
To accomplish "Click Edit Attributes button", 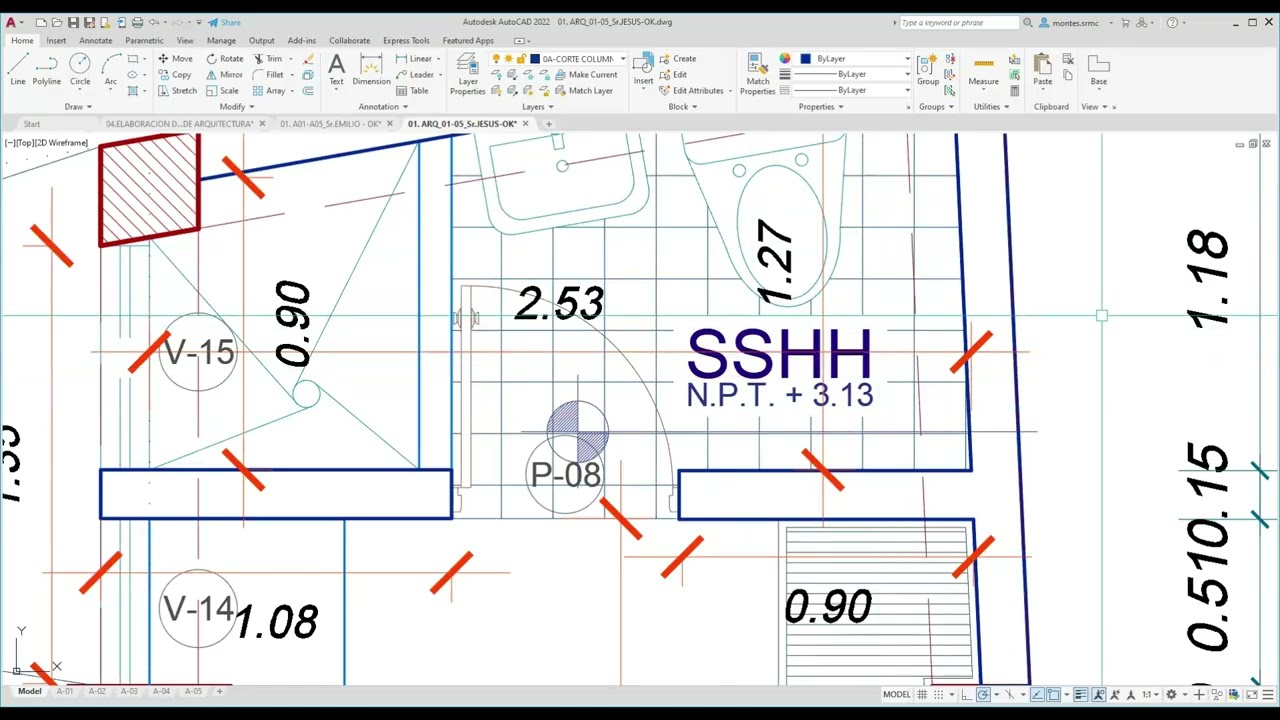I will [691, 91].
